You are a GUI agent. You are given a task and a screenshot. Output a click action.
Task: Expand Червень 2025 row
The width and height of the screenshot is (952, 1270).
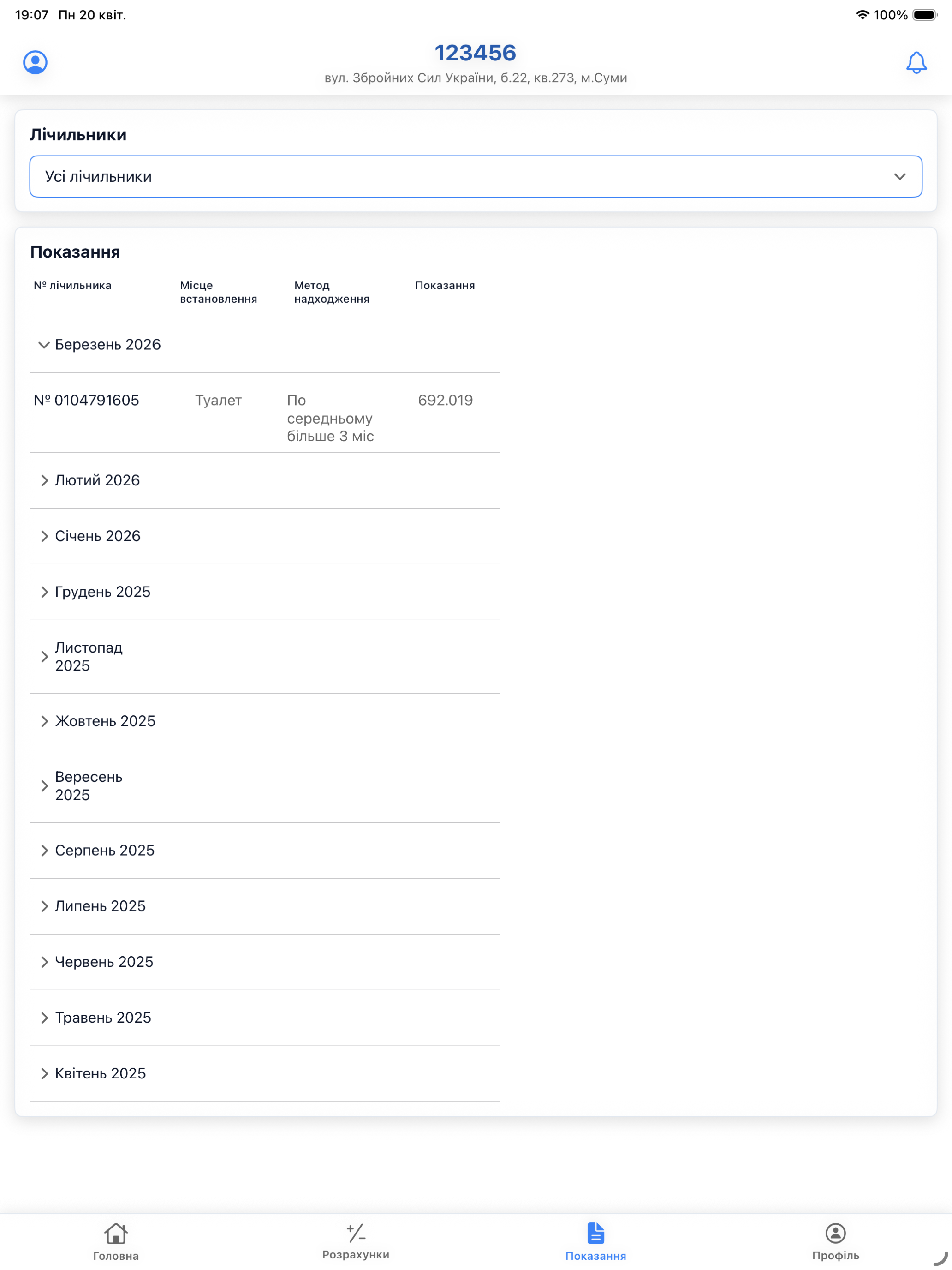point(265,962)
